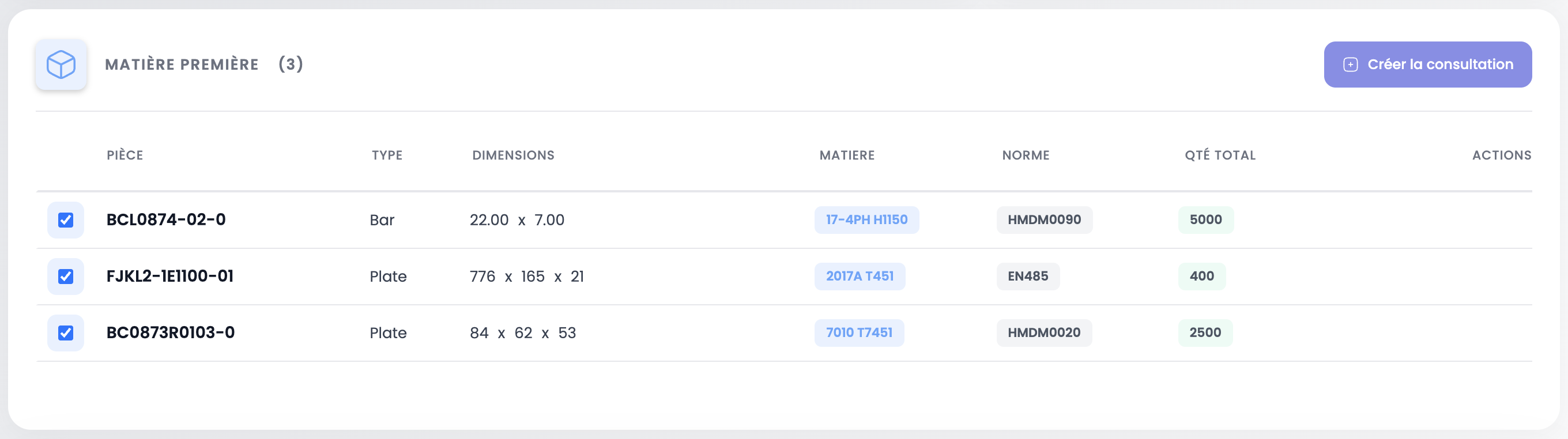Uncheck the FJKL2-1E1100-01 row checkbox
This screenshot has width=1568, height=439.
[66, 277]
